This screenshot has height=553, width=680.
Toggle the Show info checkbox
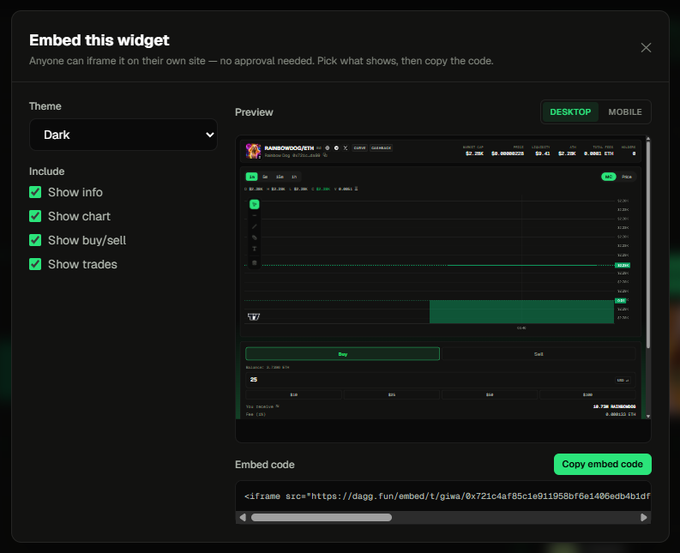(x=35, y=192)
